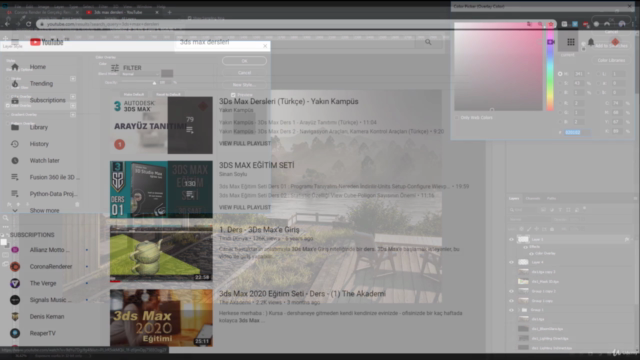Hide Group 1 copy 2 layer
This screenshot has height=360, width=640.
[511, 291]
